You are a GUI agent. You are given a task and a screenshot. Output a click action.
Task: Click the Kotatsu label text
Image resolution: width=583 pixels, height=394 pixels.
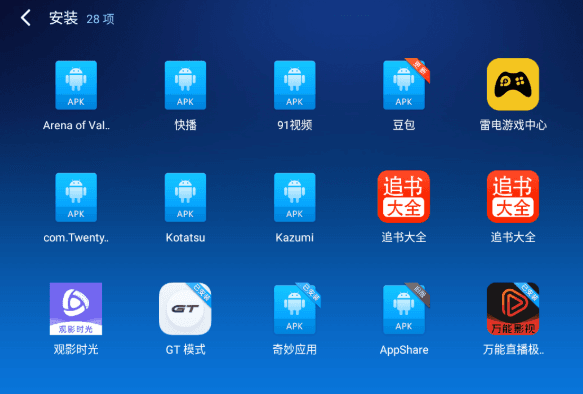coord(185,238)
